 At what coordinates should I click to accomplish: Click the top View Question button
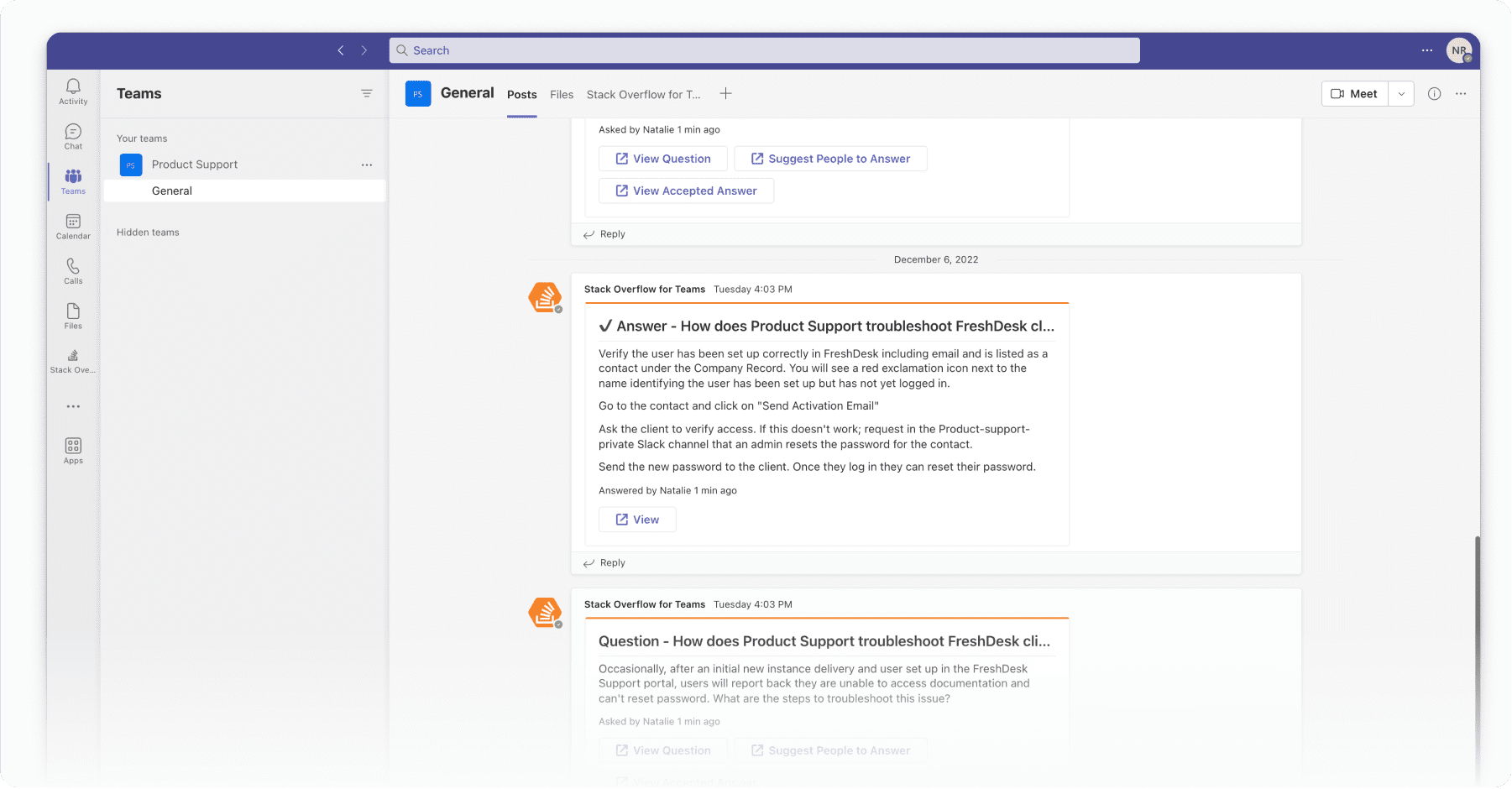pos(663,159)
